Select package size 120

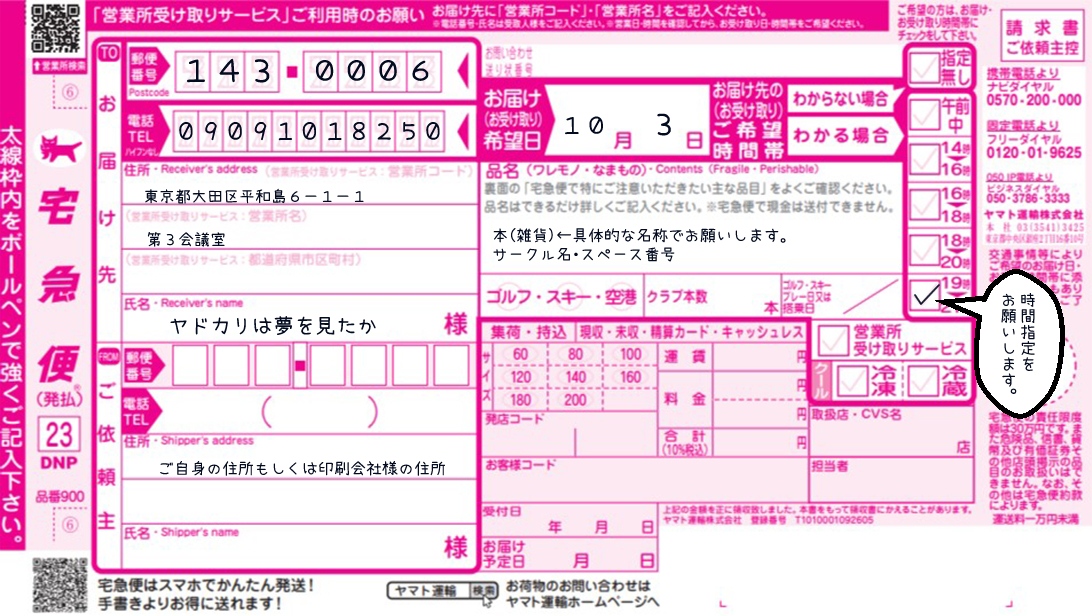click(x=520, y=377)
